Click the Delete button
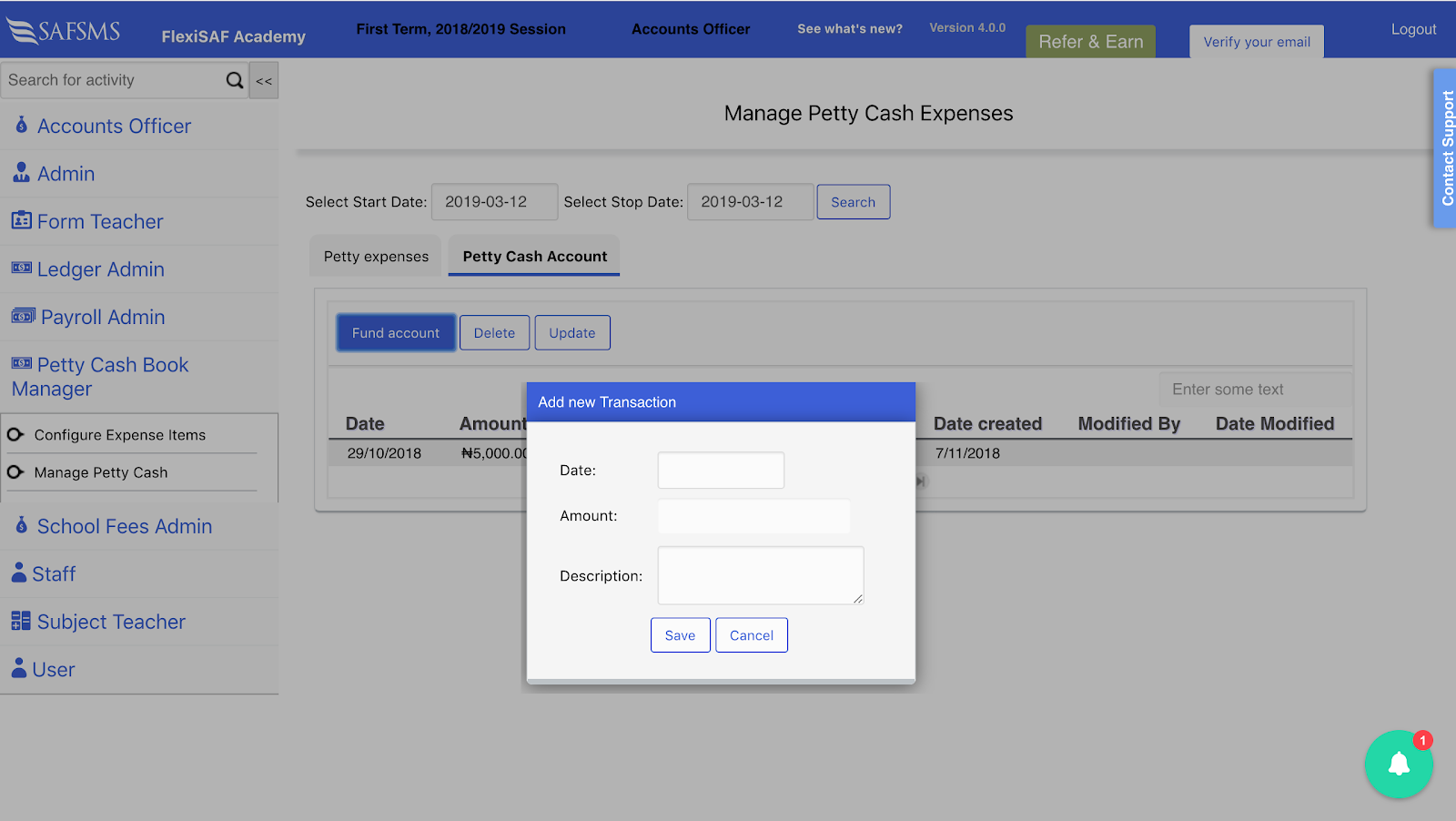The image size is (1456, 821). click(x=494, y=333)
